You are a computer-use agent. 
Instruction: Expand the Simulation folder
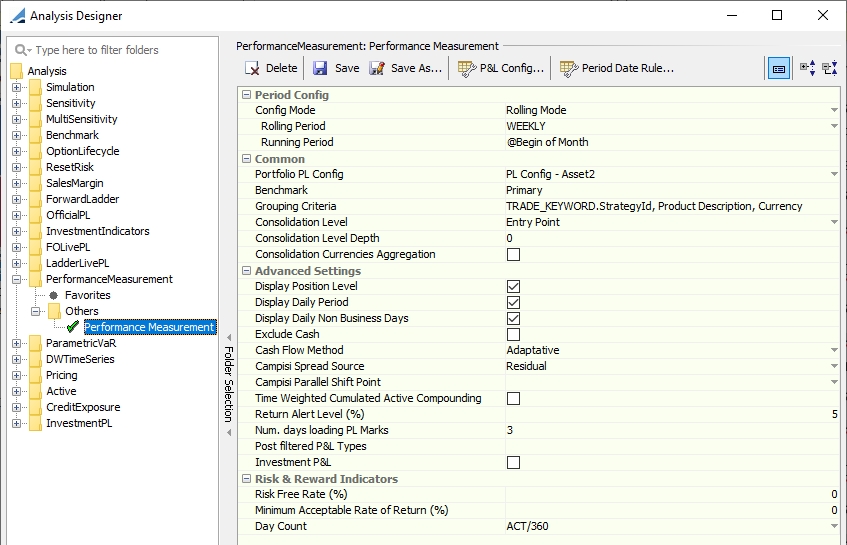point(16,87)
